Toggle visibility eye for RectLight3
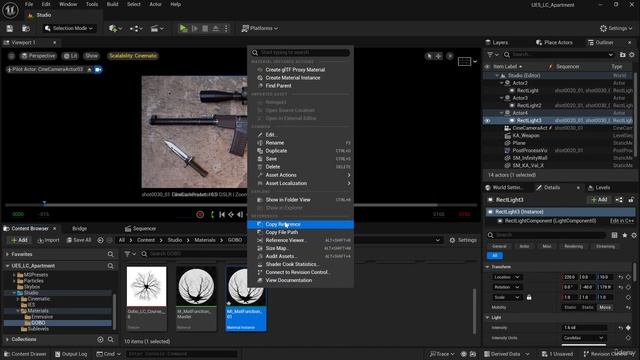Image resolution: width=640 pixels, height=360 pixels. coord(487,121)
